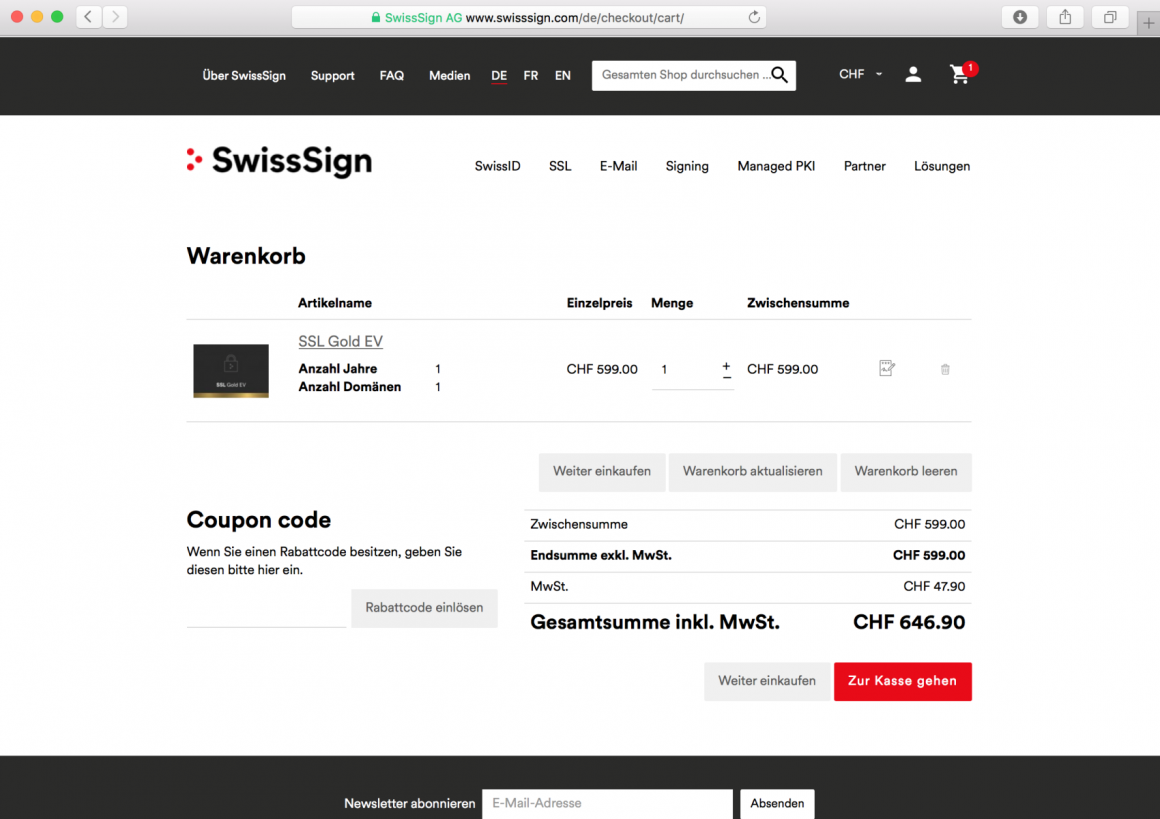1160x819 pixels.
Task: Click Warenkorb leeren button
Action: pyautogui.click(x=906, y=472)
